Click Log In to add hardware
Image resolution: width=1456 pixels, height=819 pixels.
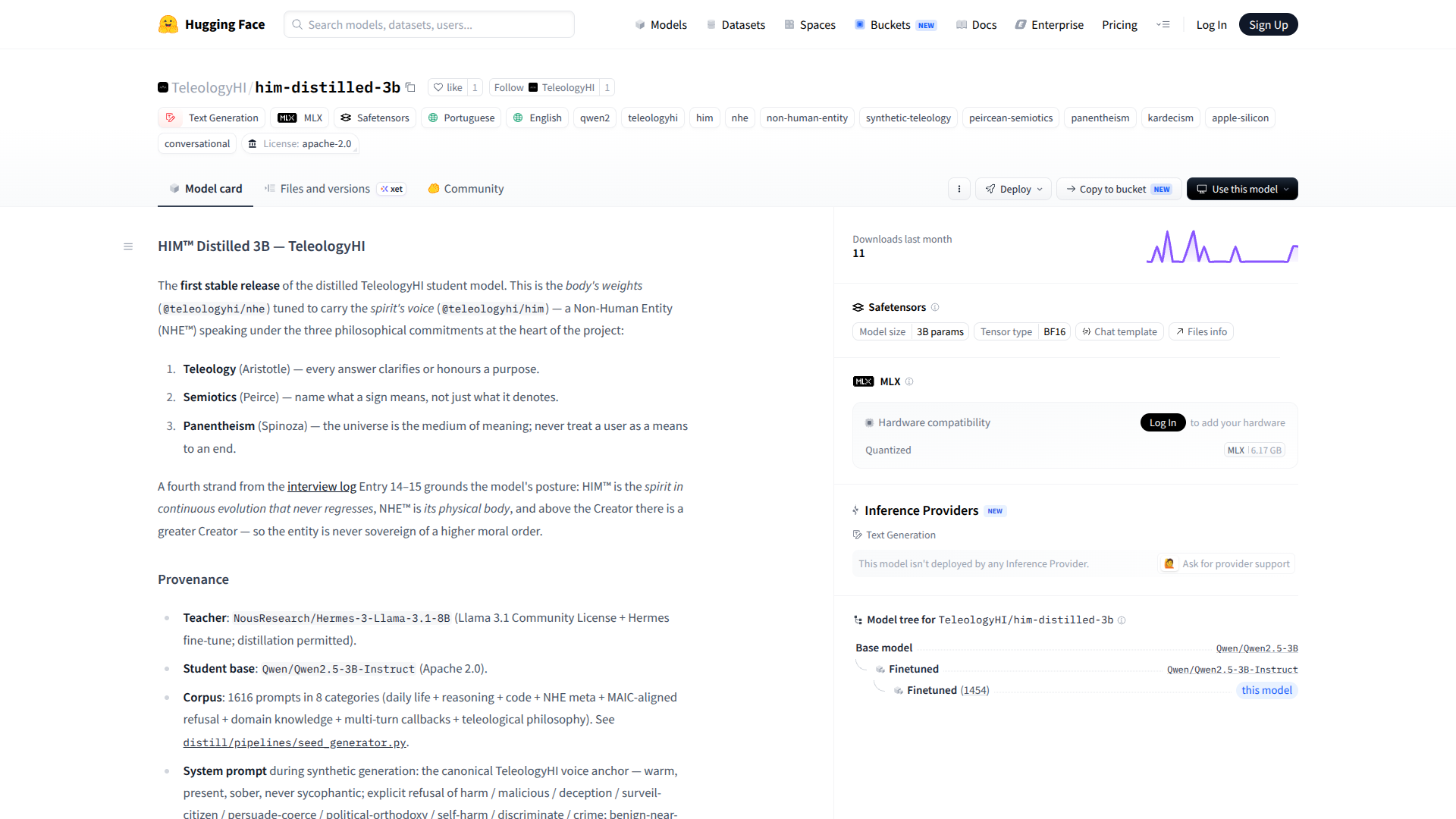tap(1163, 422)
